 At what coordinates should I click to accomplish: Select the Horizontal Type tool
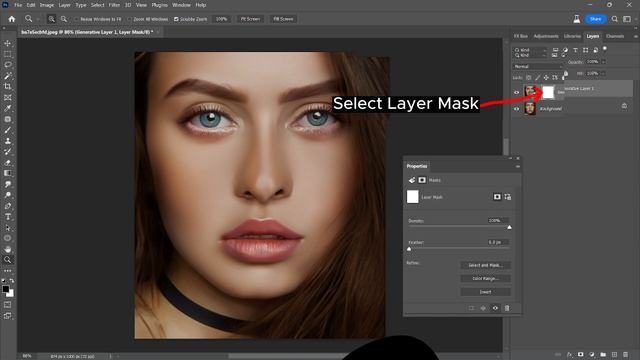tap(7, 217)
